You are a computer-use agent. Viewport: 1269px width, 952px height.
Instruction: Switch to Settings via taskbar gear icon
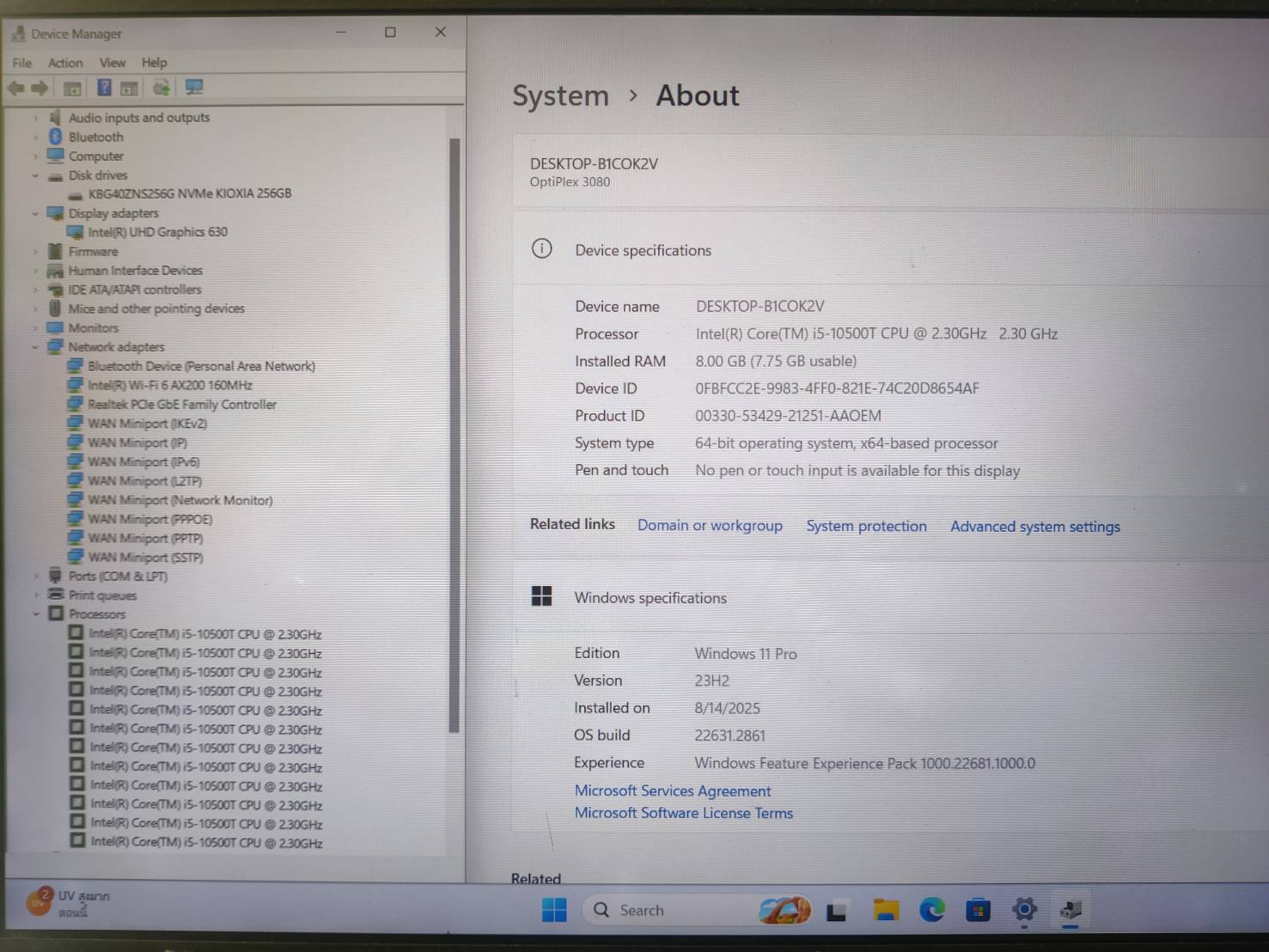(1024, 909)
